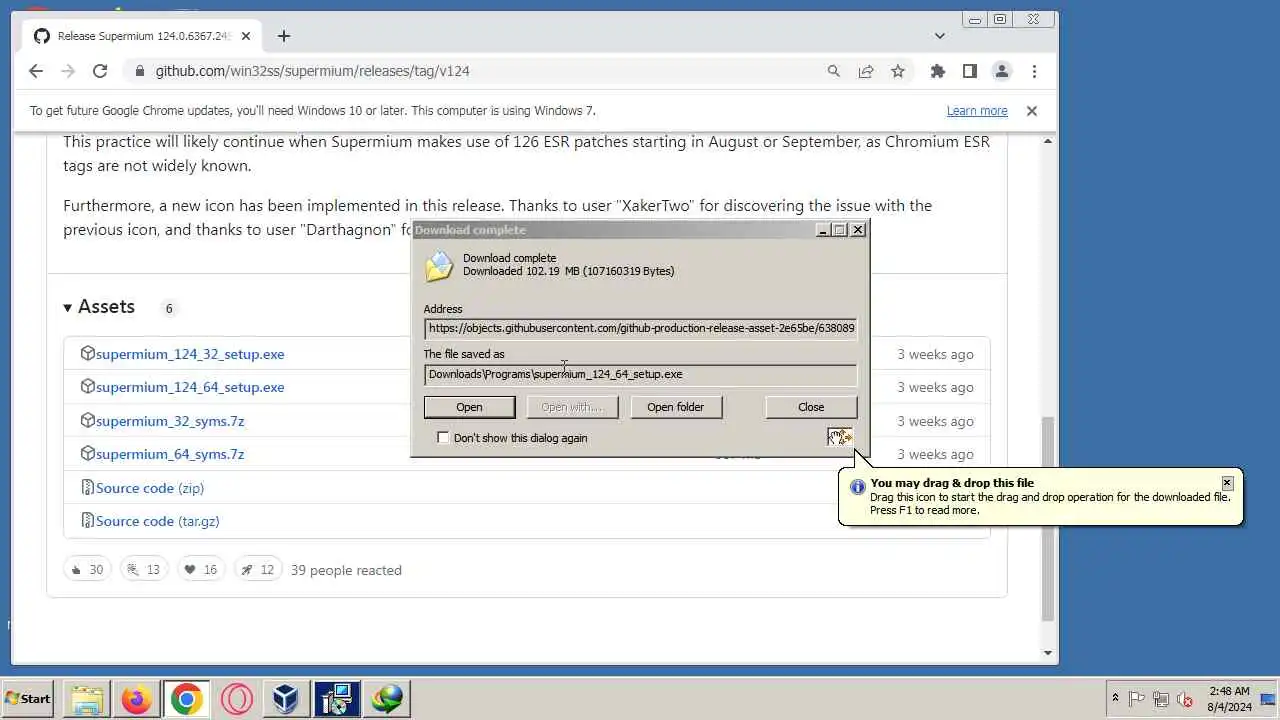The width and height of the screenshot is (1280, 720).
Task: Launch Firefox from the taskbar
Action: coord(137,698)
